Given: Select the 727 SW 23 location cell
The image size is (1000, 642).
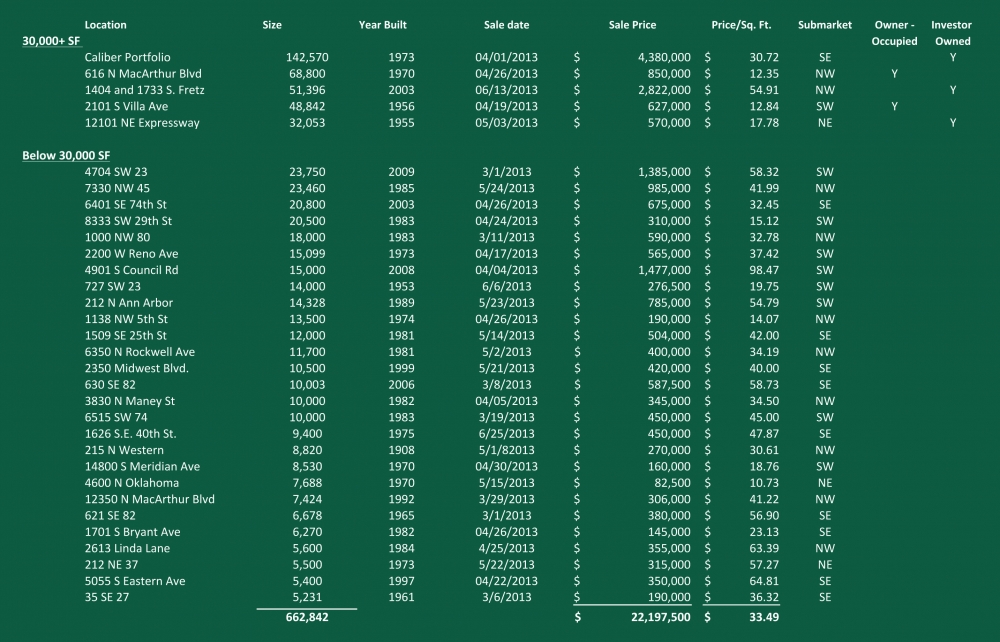Looking at the screenshot, I should [112, 287].
